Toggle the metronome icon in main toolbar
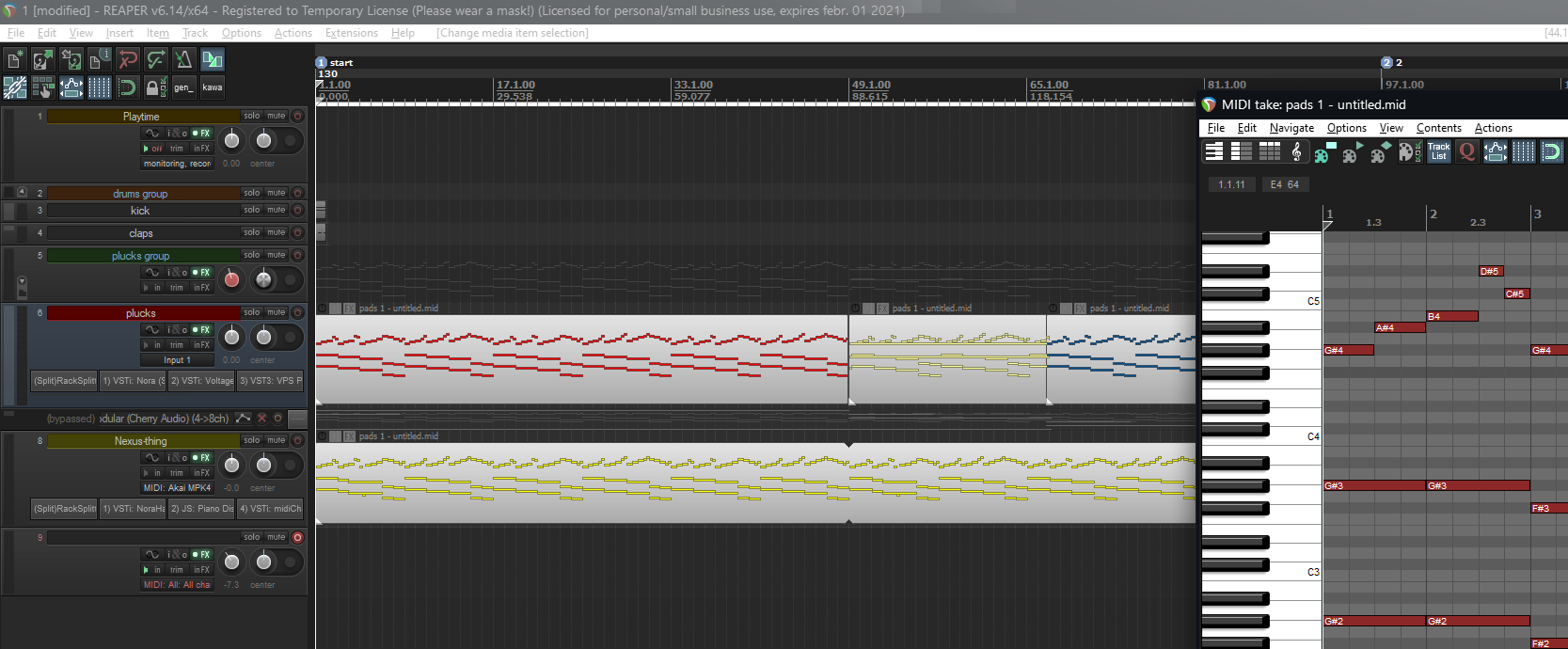This screenshot has height=649, width=1568. coord(184,59)
